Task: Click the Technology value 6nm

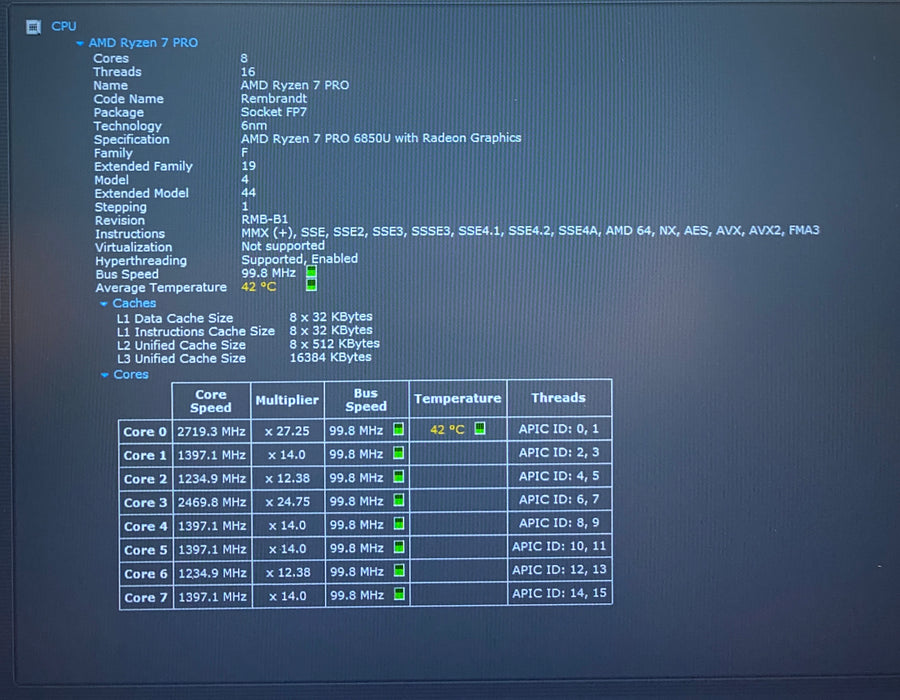Action: pos(254,126)
